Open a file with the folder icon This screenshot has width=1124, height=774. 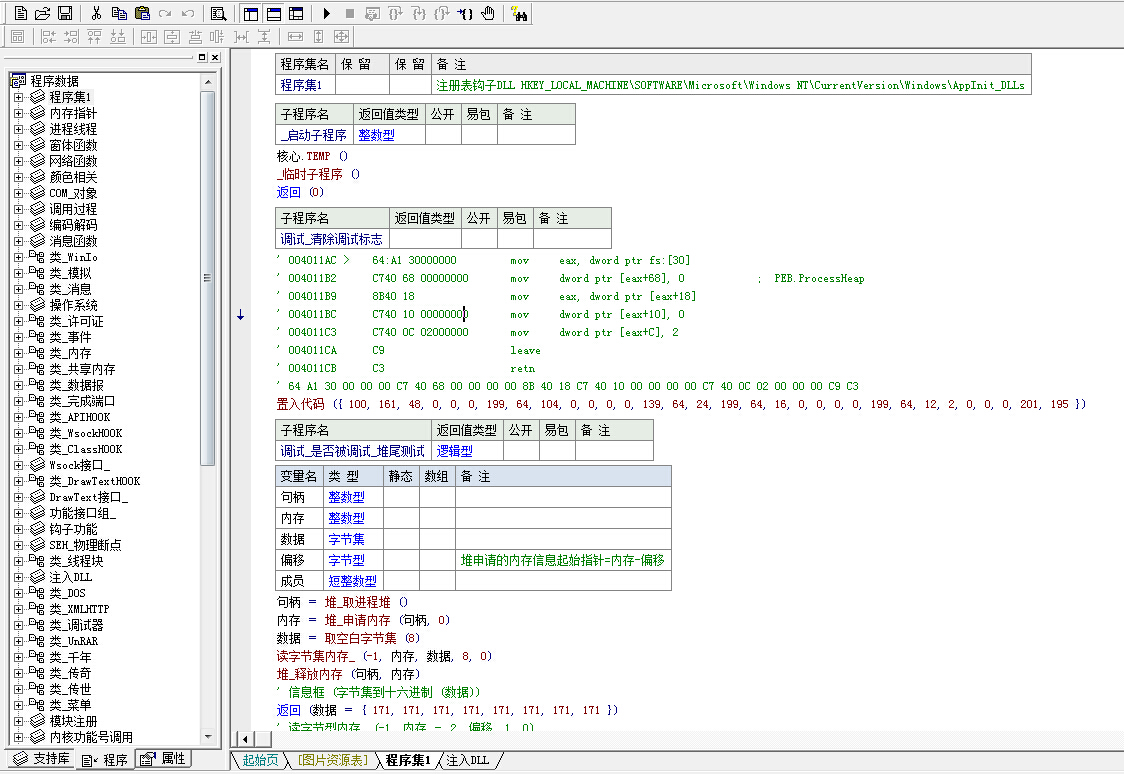pos(42,13)
